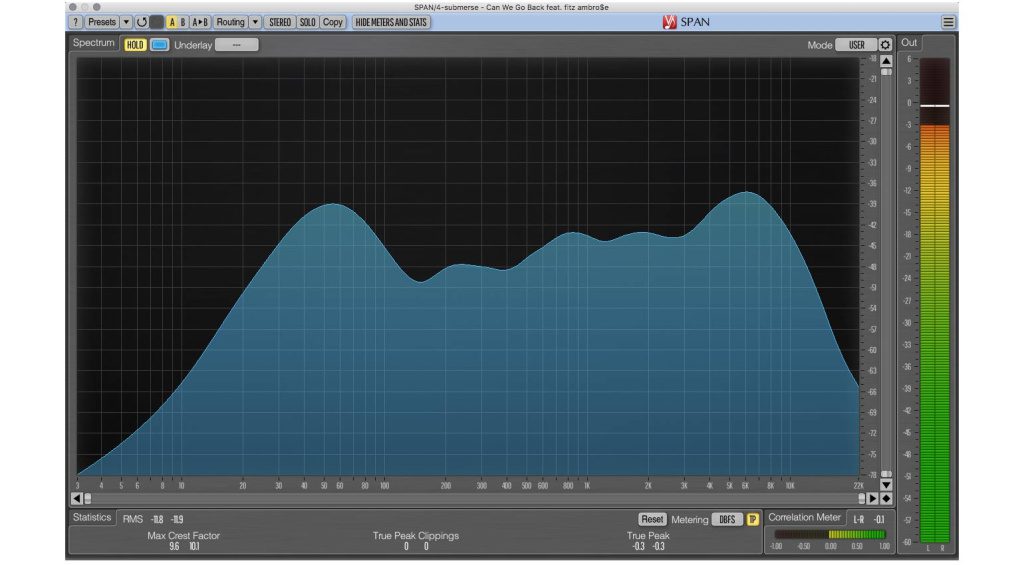Select the Statistics tab
The image size is (1024, 565).
[x=92, y=518]
